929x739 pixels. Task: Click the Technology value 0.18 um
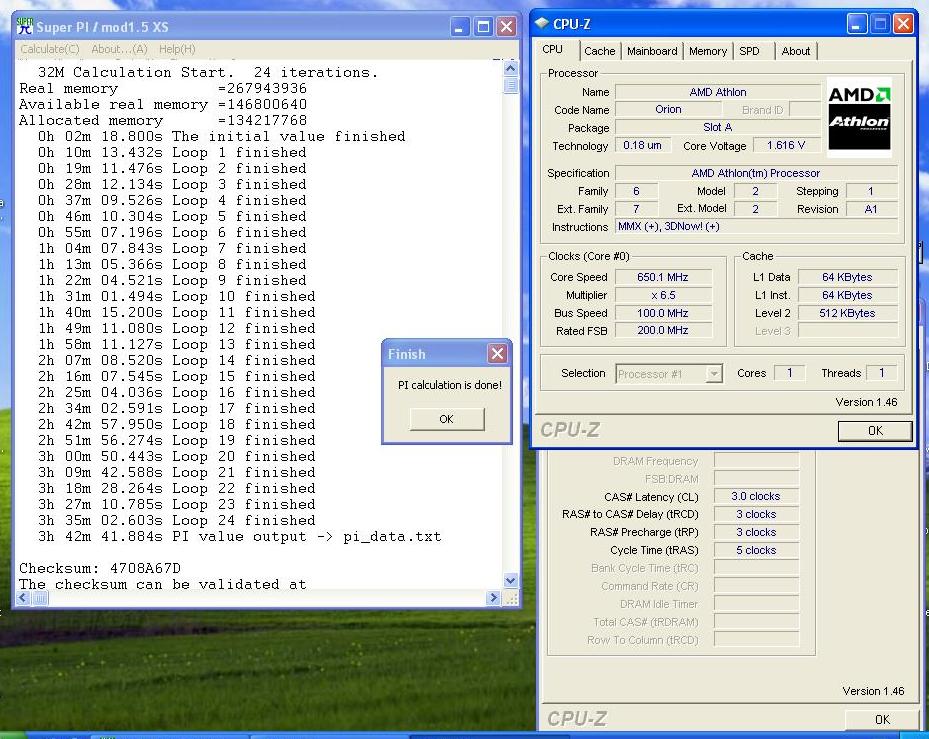(x=642, y=145)
